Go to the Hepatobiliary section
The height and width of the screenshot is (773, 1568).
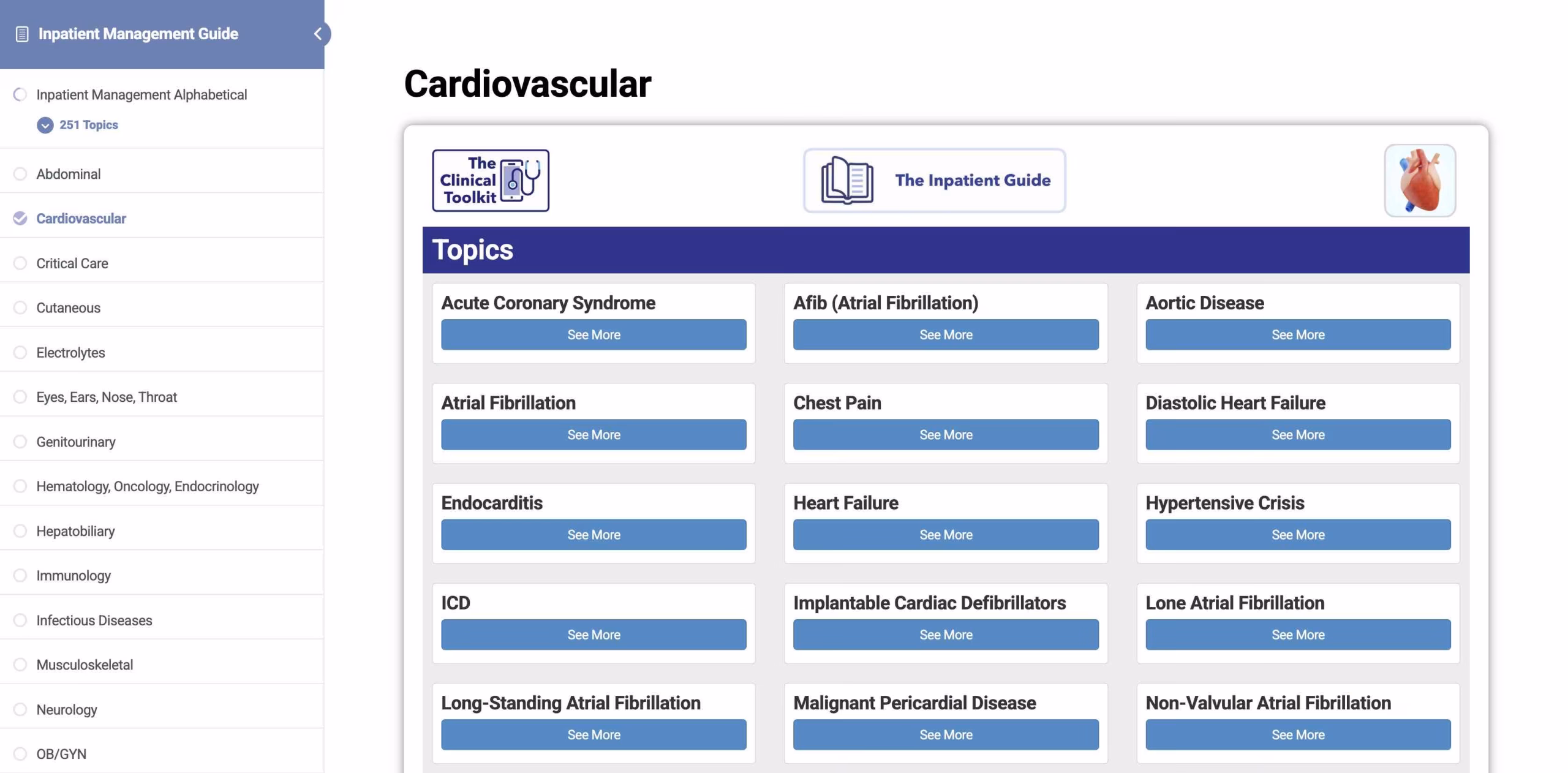[75, 531]
